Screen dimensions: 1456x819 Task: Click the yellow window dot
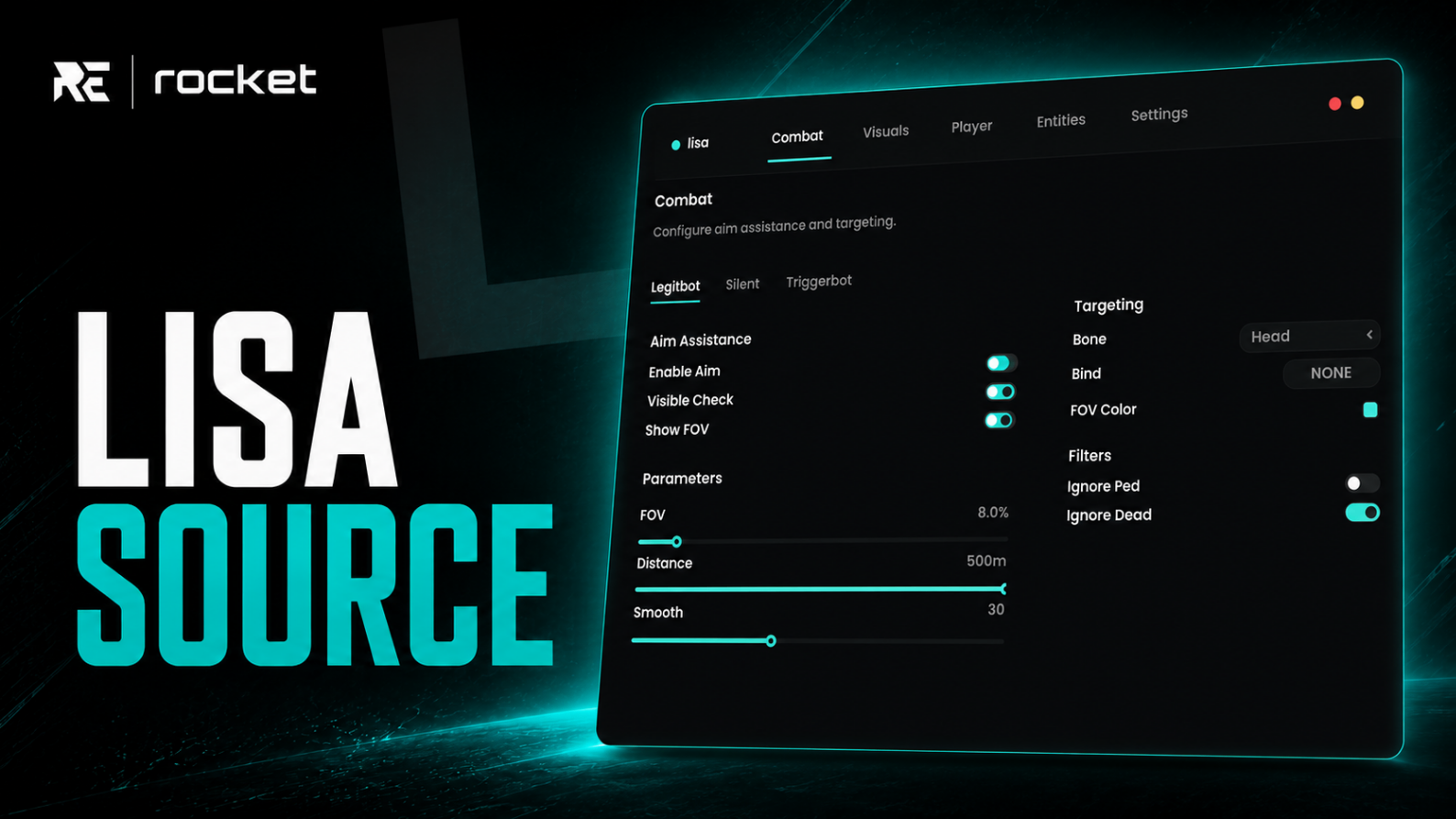pos(1357,103)
